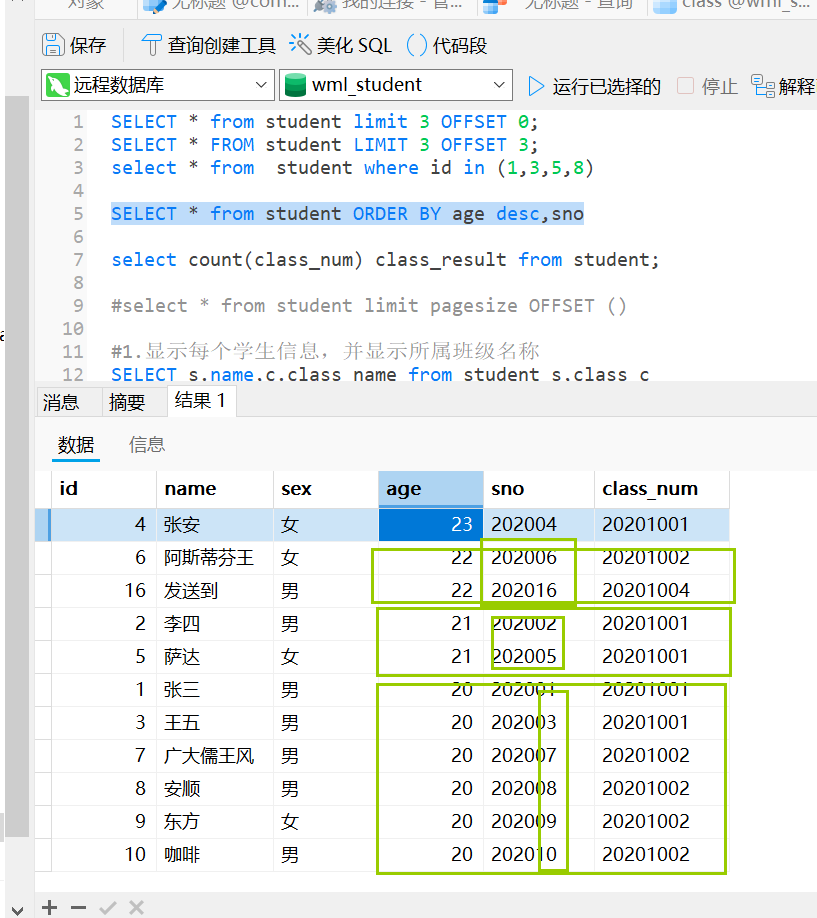Click the name cell 东方
The width and height of the screenshot is (817, 918).
[215, 821]
